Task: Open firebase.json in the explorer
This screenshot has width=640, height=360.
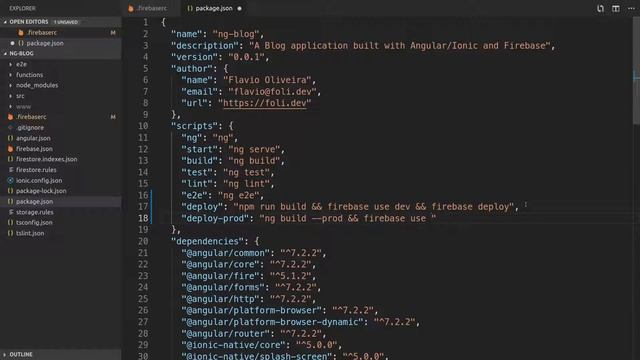Action: pyautogui.click(x=34, y=149)
